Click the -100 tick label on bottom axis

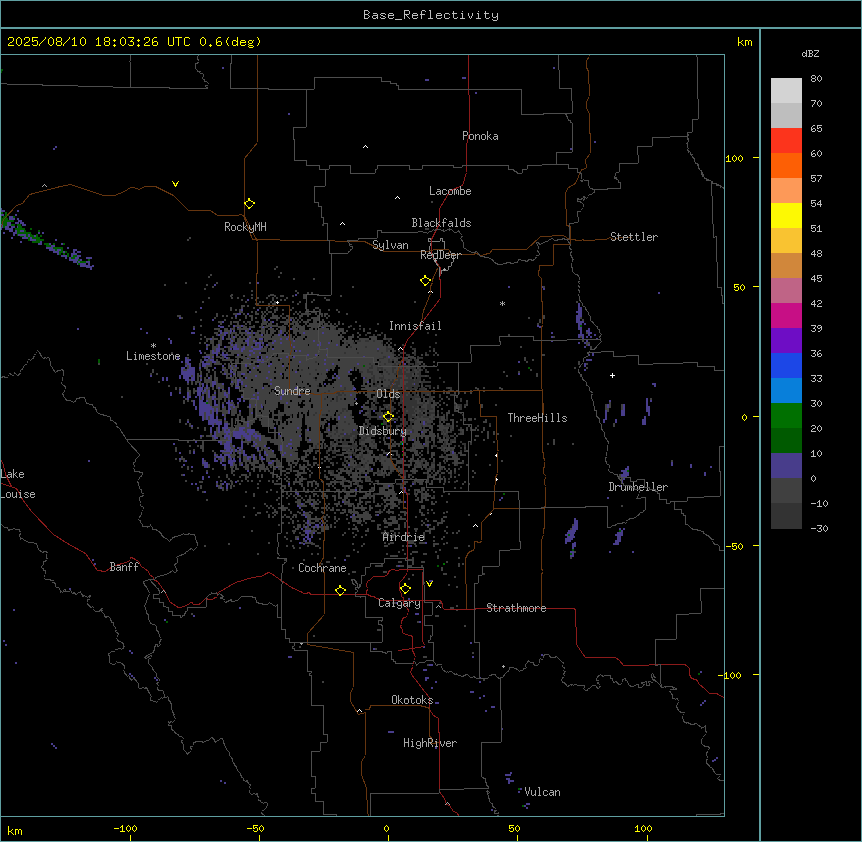pos(125,828)
